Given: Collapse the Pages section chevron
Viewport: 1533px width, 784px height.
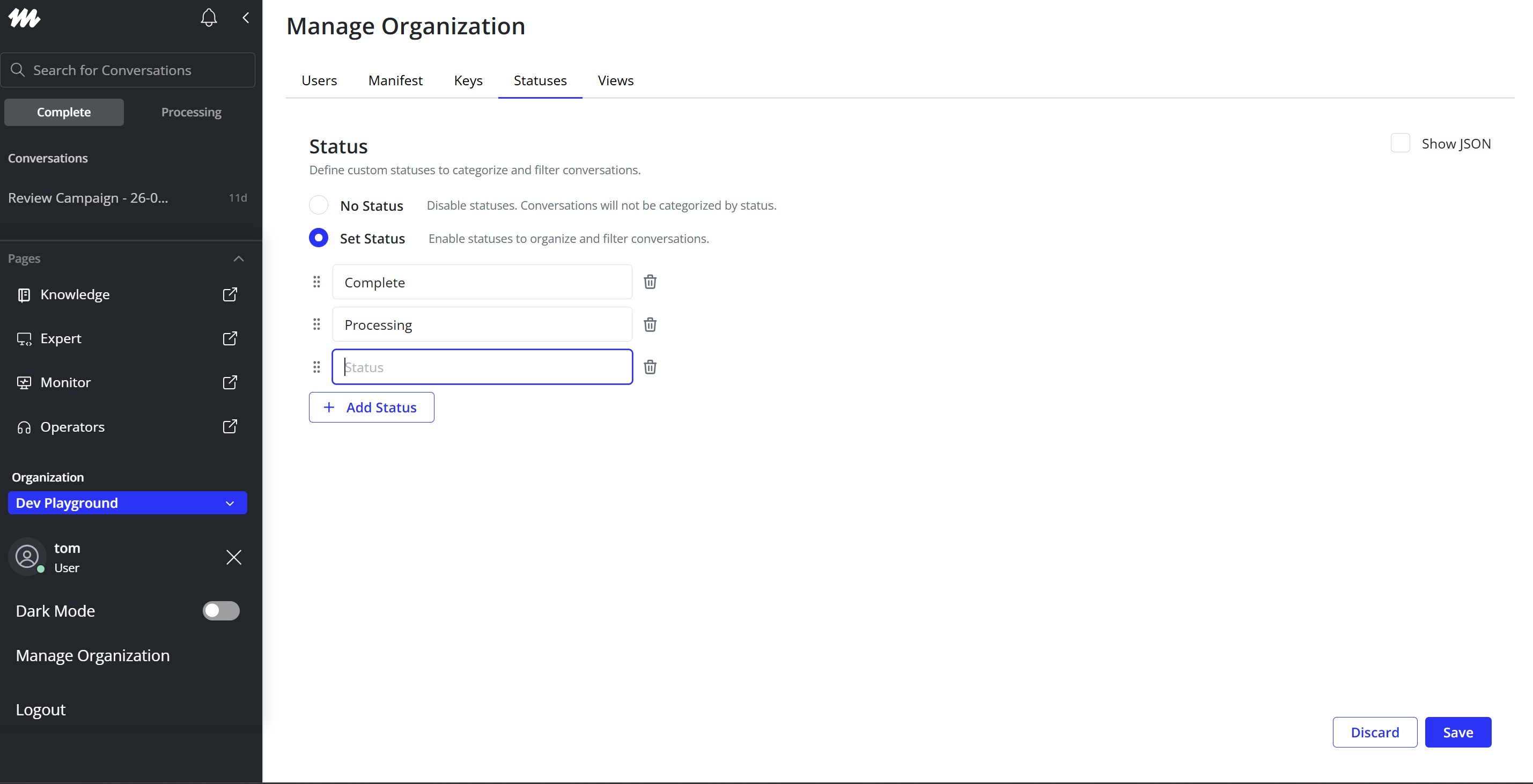Looking at the screenshot, I should tap(239, 259).
